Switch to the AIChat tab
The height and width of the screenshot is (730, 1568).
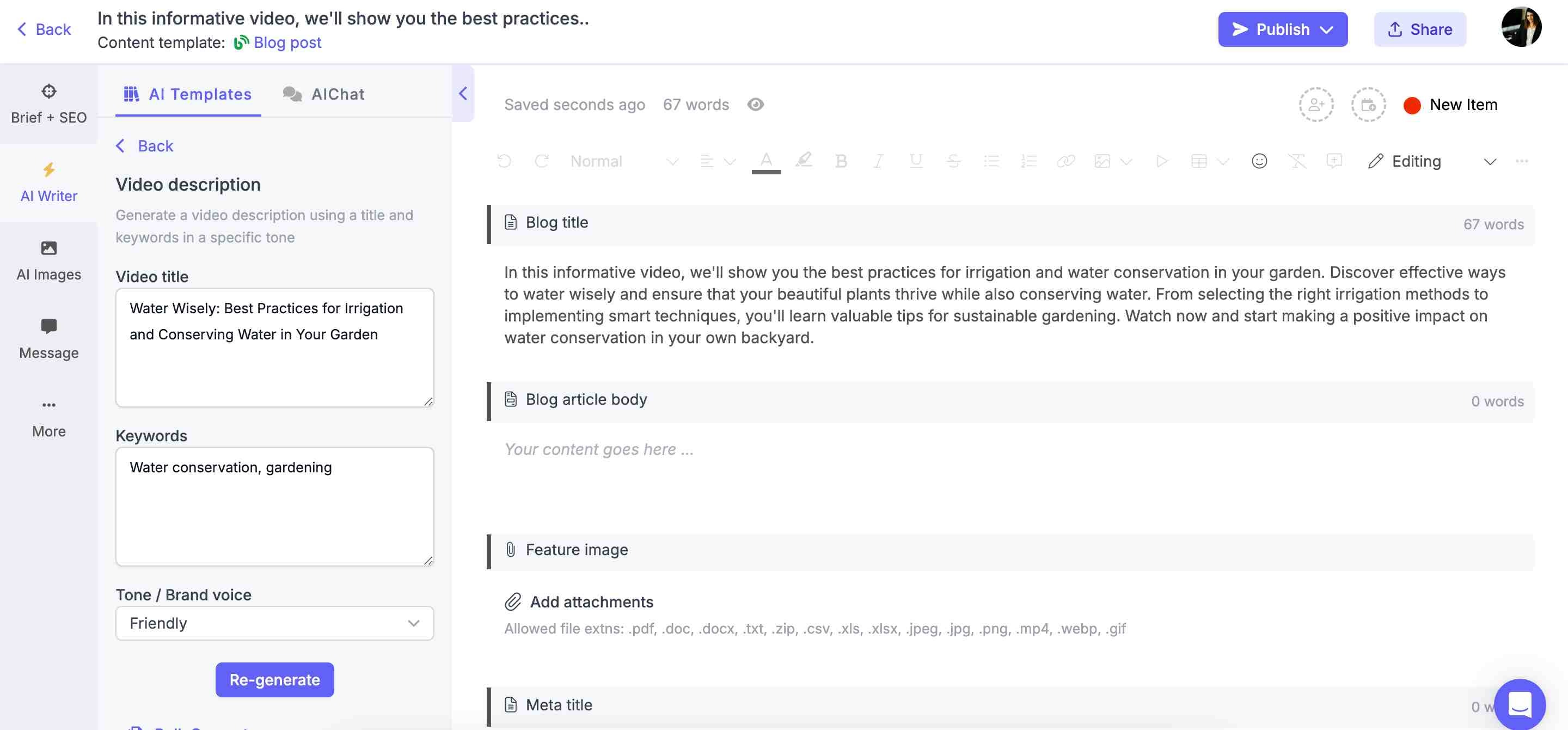pyautogui.click(x=324, y=94)
